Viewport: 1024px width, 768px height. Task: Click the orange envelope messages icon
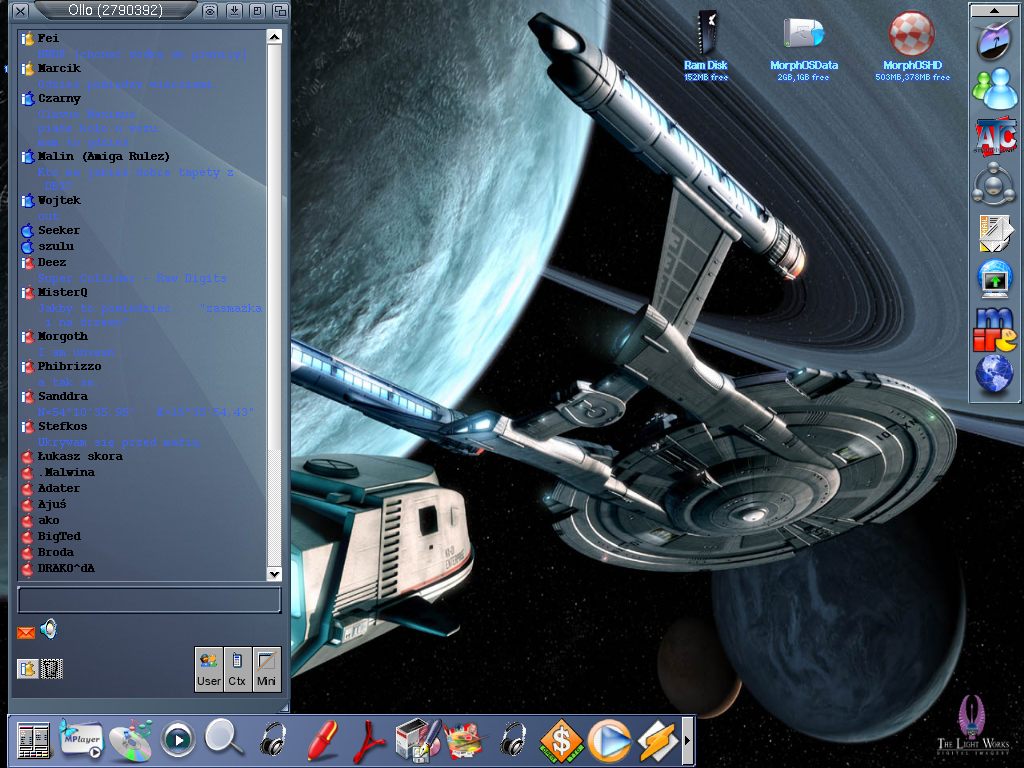click(x=25, y=632)
